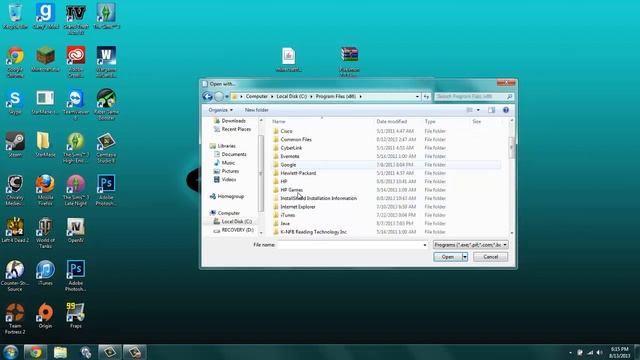Expand the Organize menu

click(220, 110)
